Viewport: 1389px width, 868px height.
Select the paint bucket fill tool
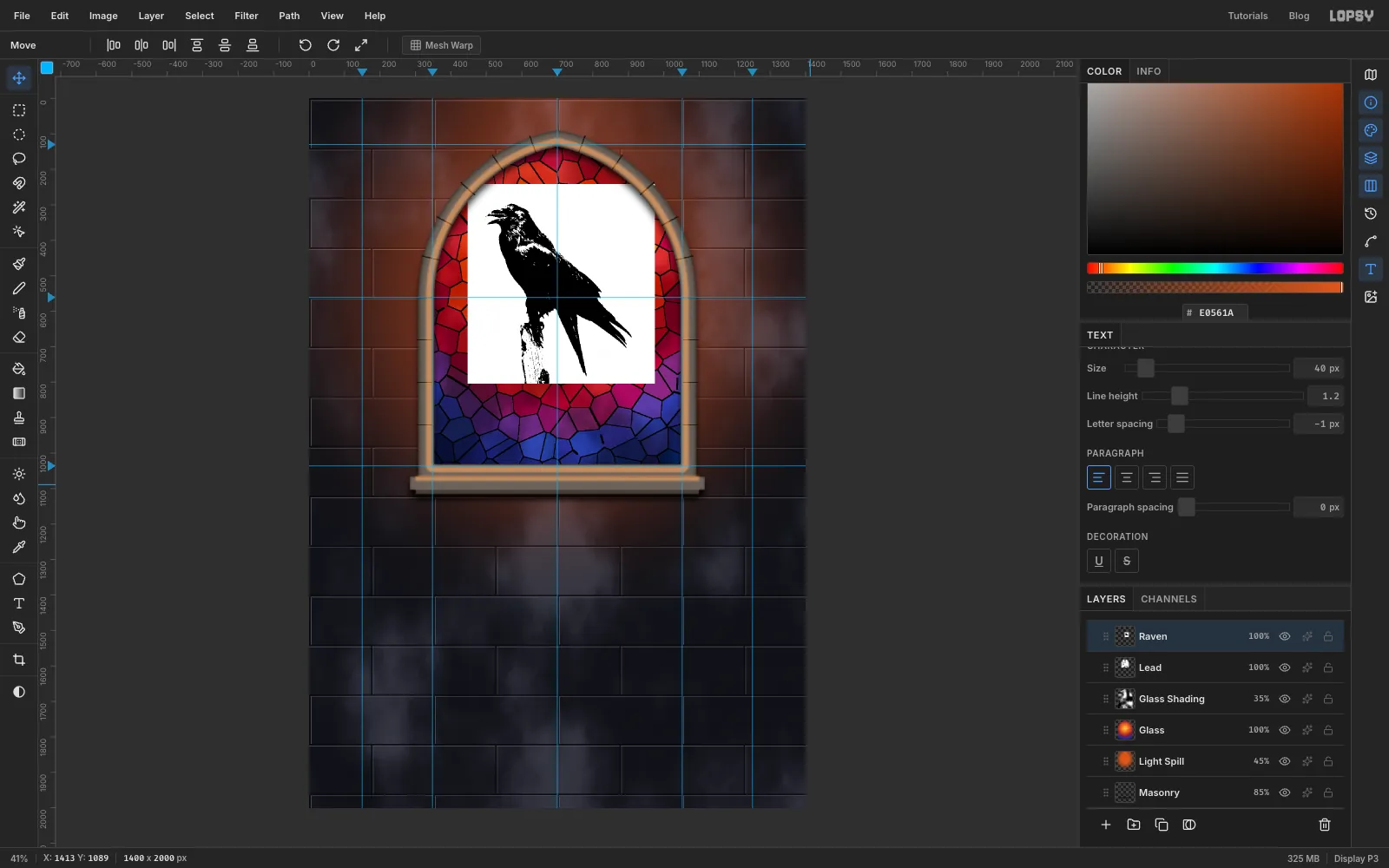point(19,369)
